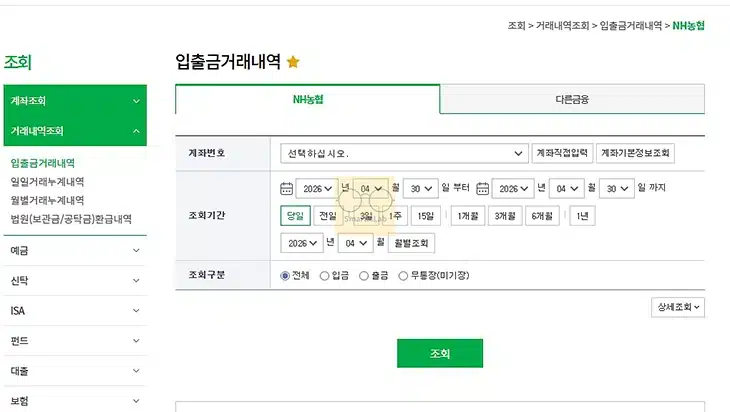
Task: Open the start year 2026 dropdown
Action: 317,189
